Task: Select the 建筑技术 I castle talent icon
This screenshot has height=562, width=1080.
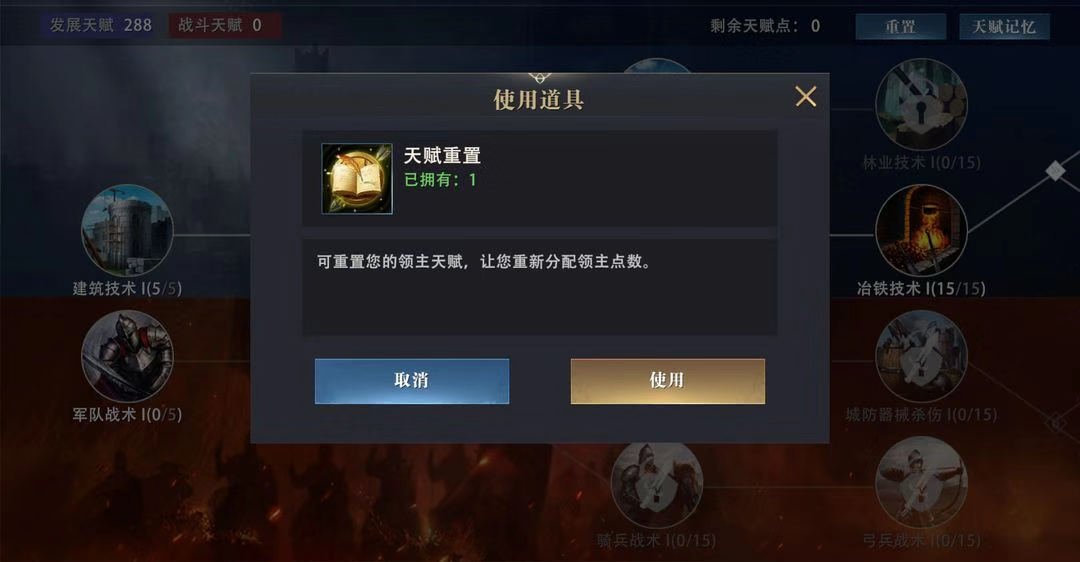Action: [127, 230]
